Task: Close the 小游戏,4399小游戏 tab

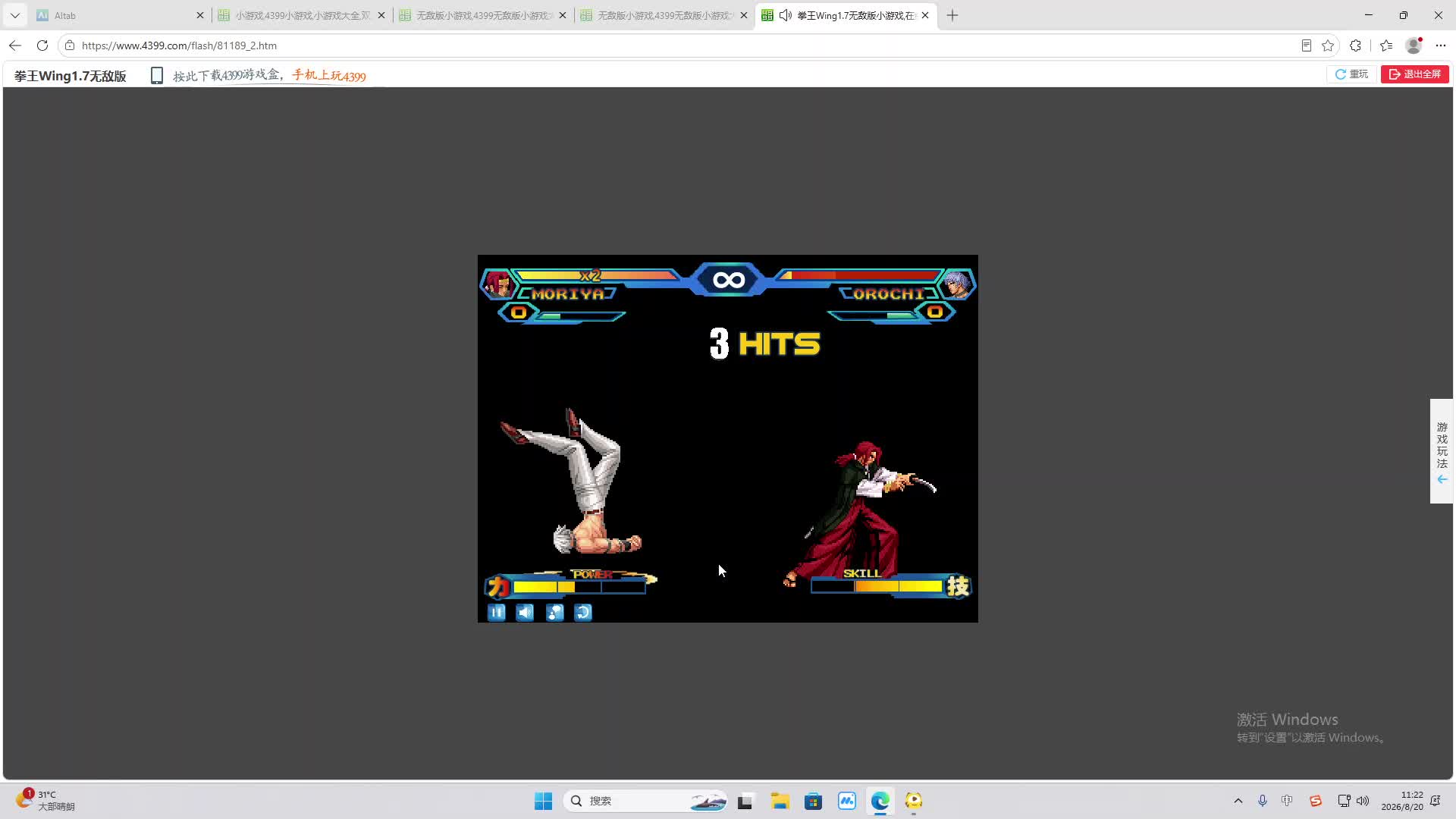Action: (x=381, y=15)
